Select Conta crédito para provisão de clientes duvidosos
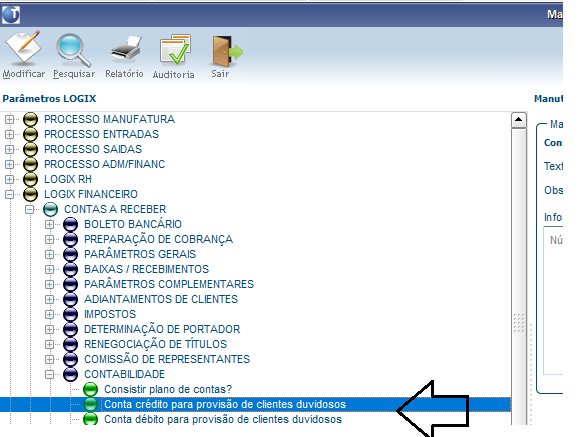Viewport: 578px width, 437px height. [x=225, y=405]
